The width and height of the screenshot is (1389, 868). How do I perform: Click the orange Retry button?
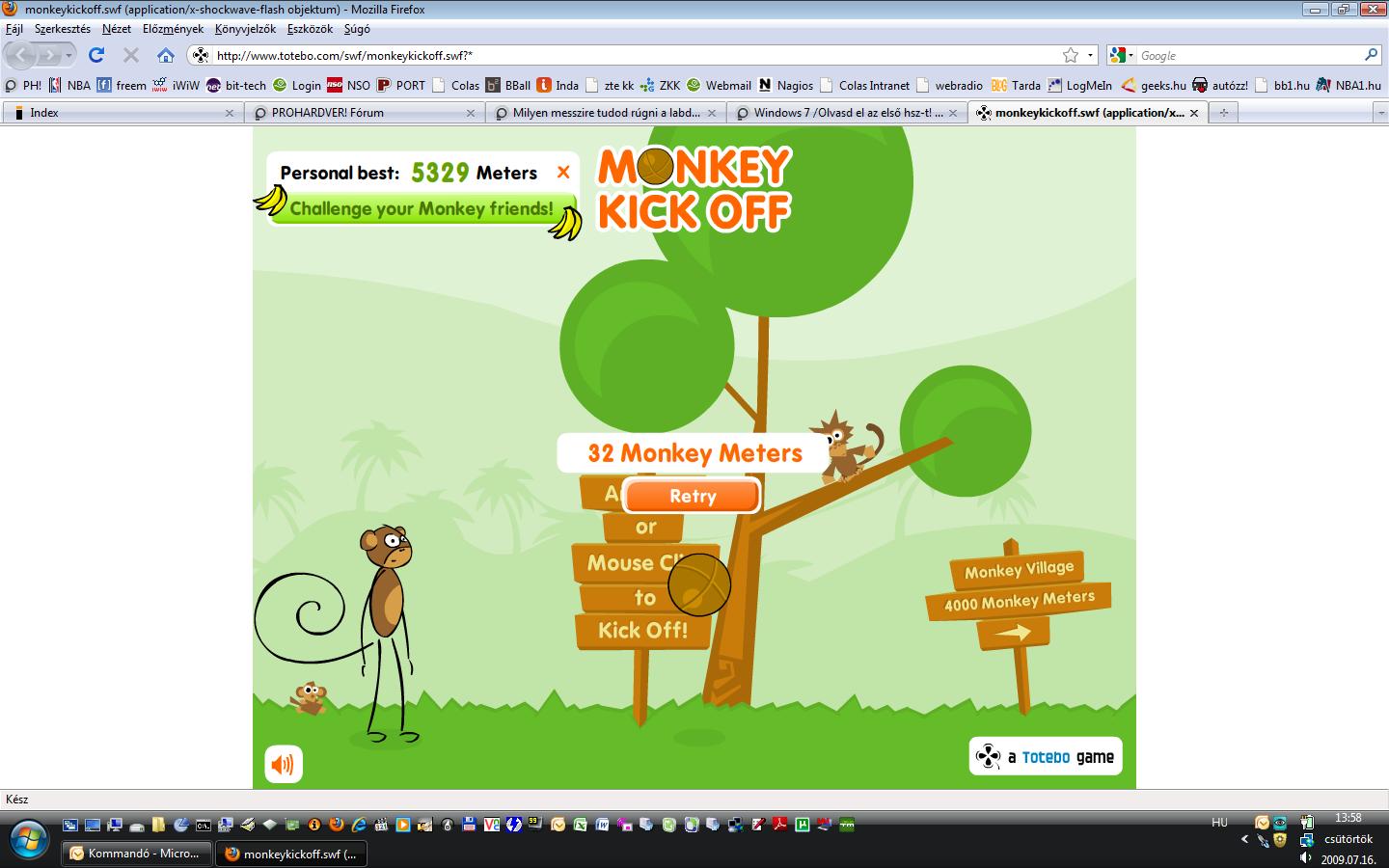[x=692, y=496]
